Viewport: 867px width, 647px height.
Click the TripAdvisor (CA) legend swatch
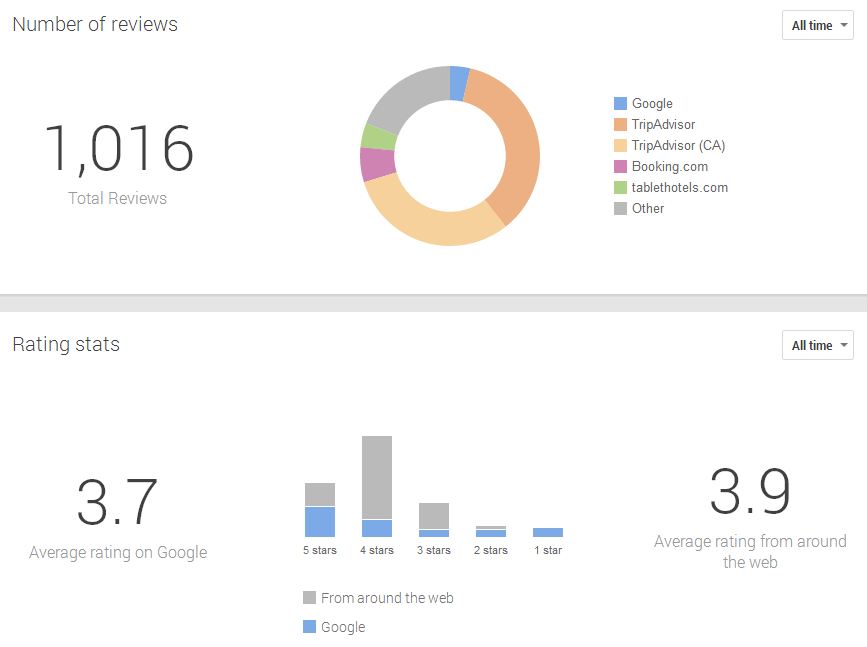[x=620, y=146]
